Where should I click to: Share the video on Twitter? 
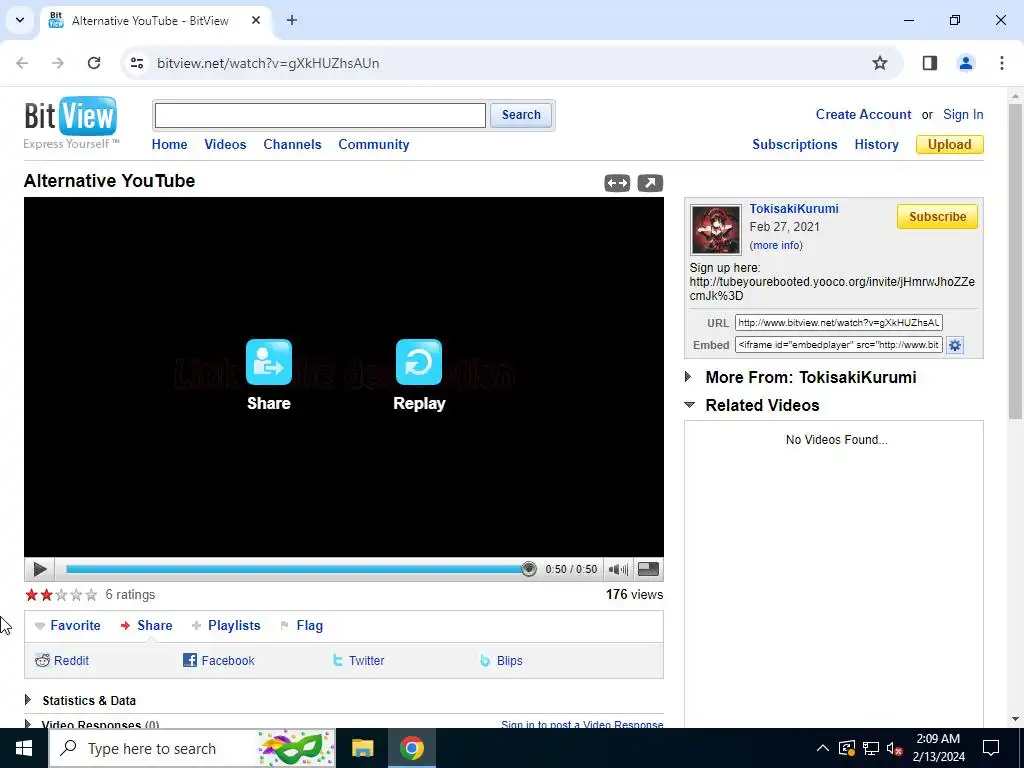pyautogui.click(x=358, y=660)
